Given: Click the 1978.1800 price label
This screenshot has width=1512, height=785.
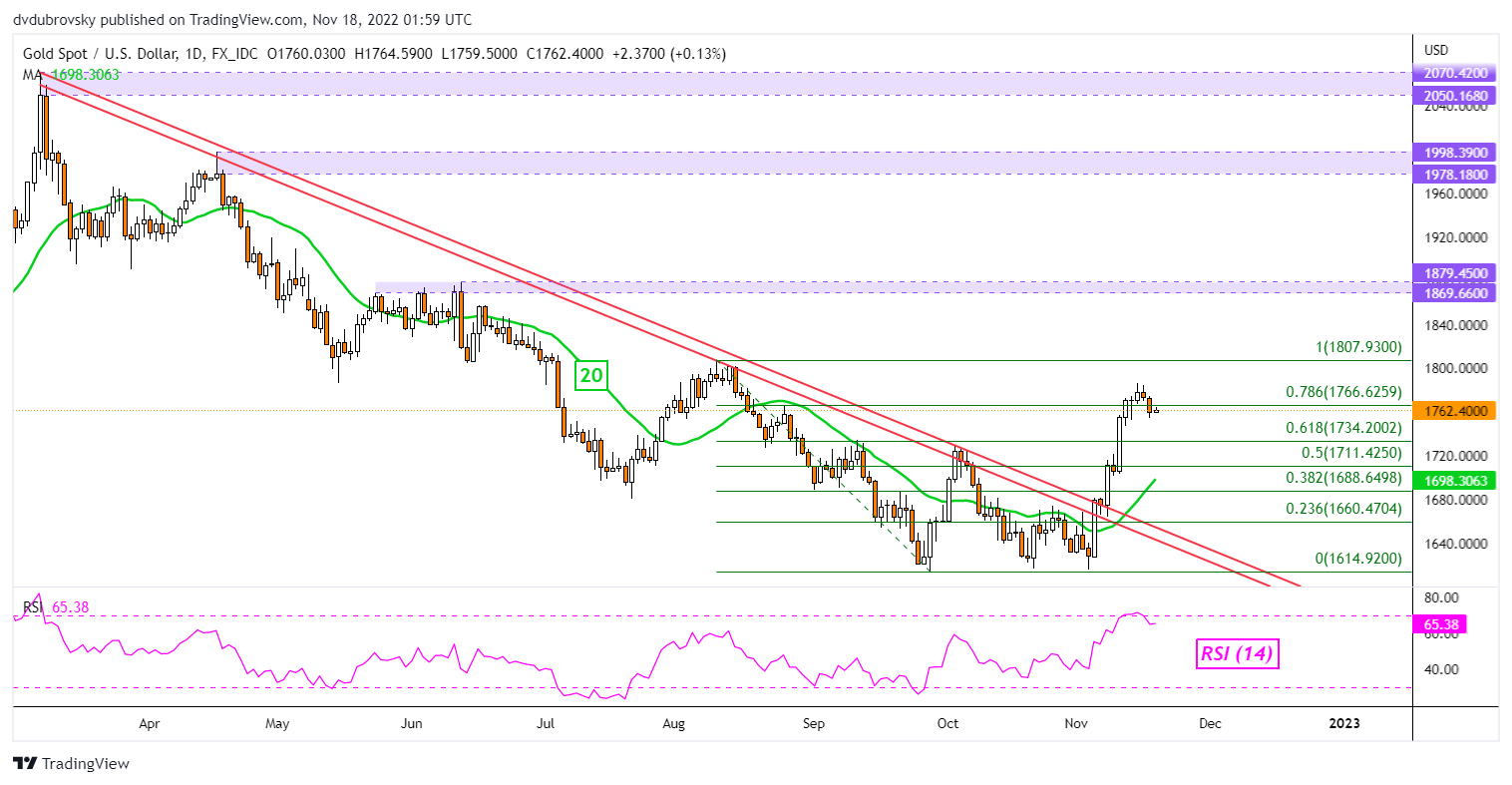Looking at the screenshot, I should click(1455, 175).
